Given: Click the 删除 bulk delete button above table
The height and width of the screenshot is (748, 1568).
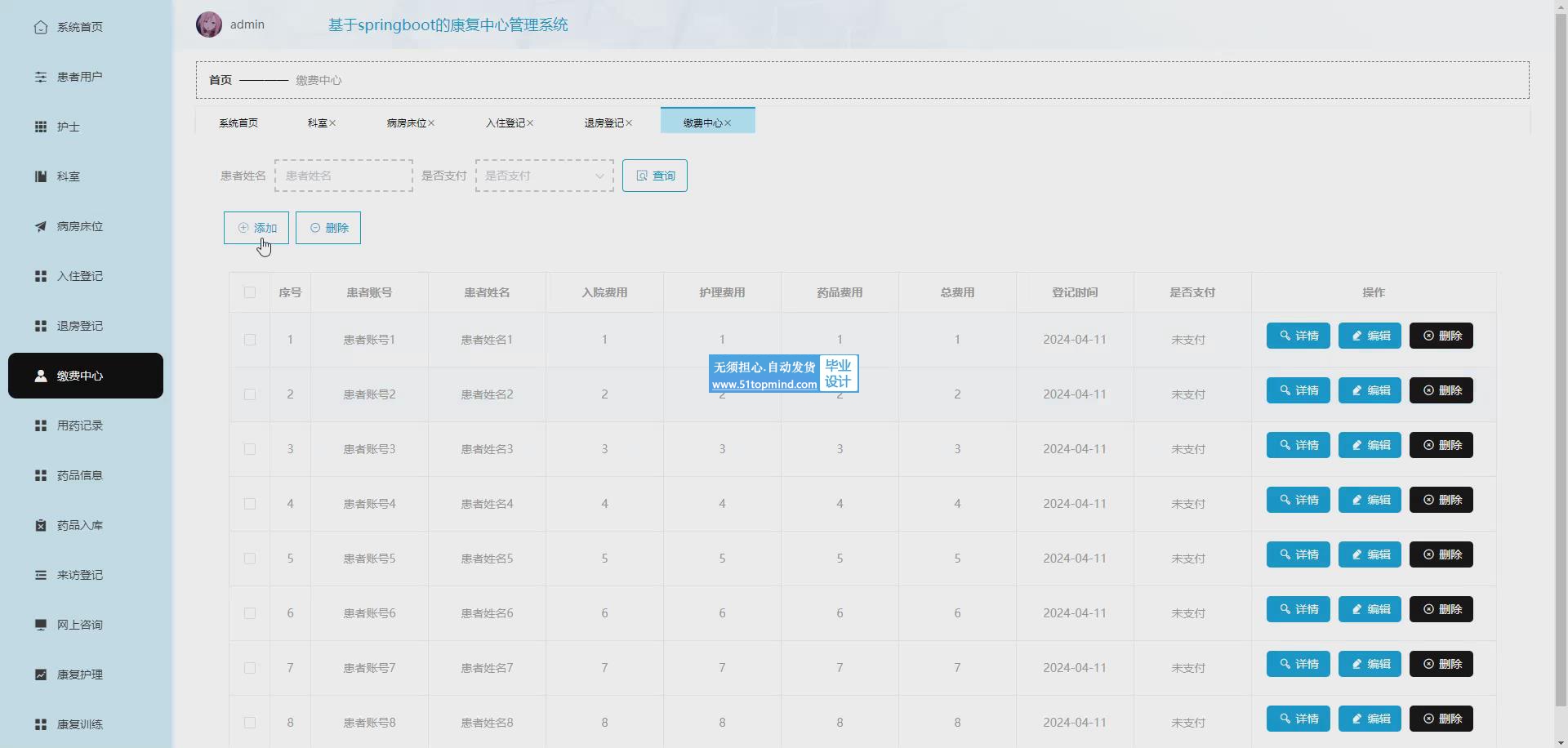Looking at the screenshot, I should pos(328,228).
